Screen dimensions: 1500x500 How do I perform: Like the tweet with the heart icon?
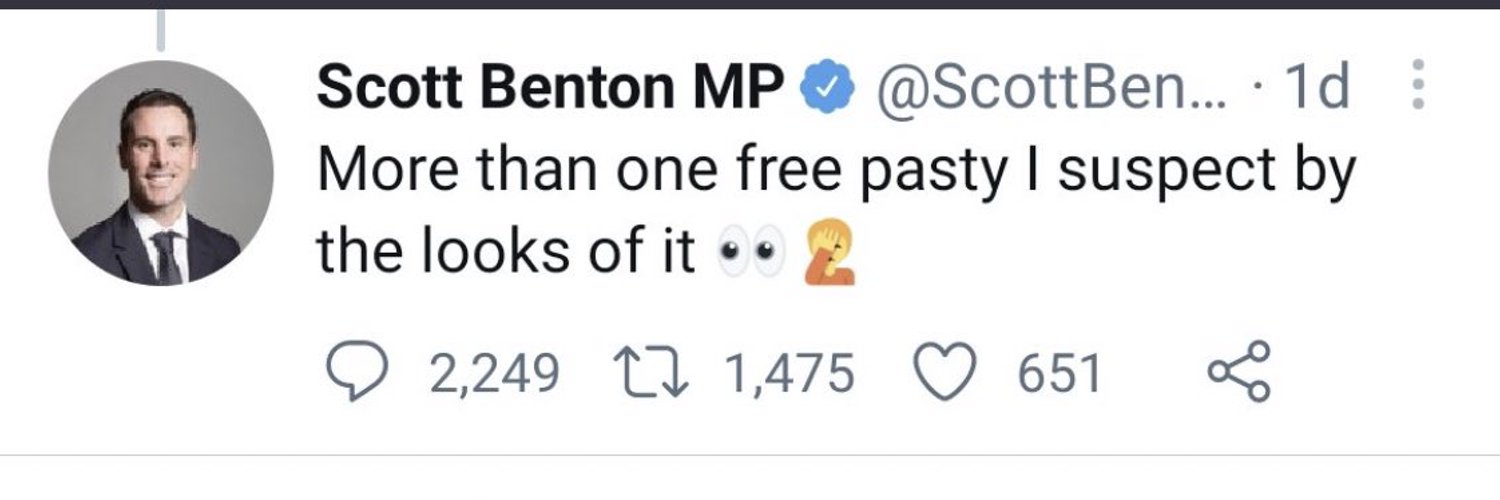[946, 373]
